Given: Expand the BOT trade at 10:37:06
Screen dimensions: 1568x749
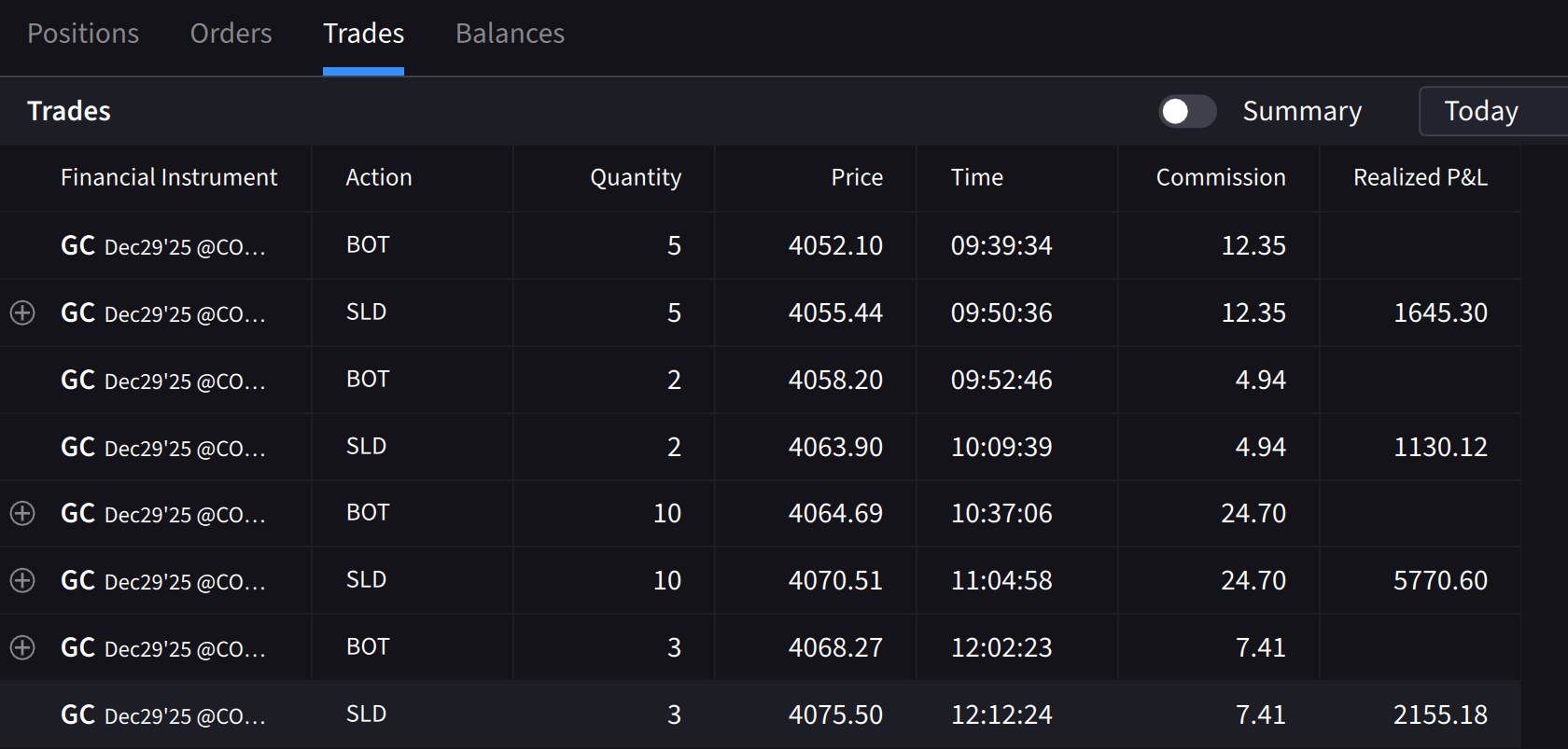Looking at the screenshot, I should pos(22,513).
